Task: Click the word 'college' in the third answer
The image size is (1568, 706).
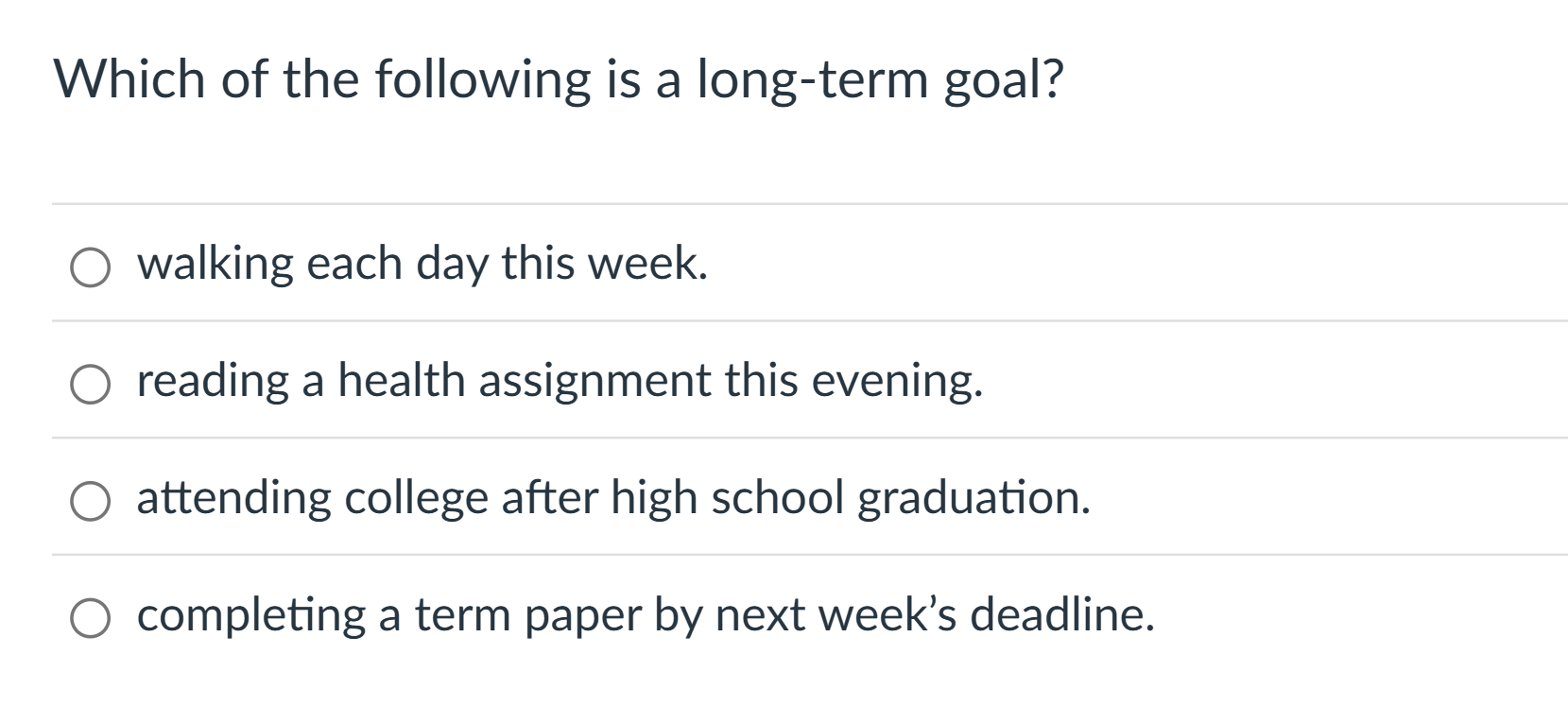Action: (417, 500)
